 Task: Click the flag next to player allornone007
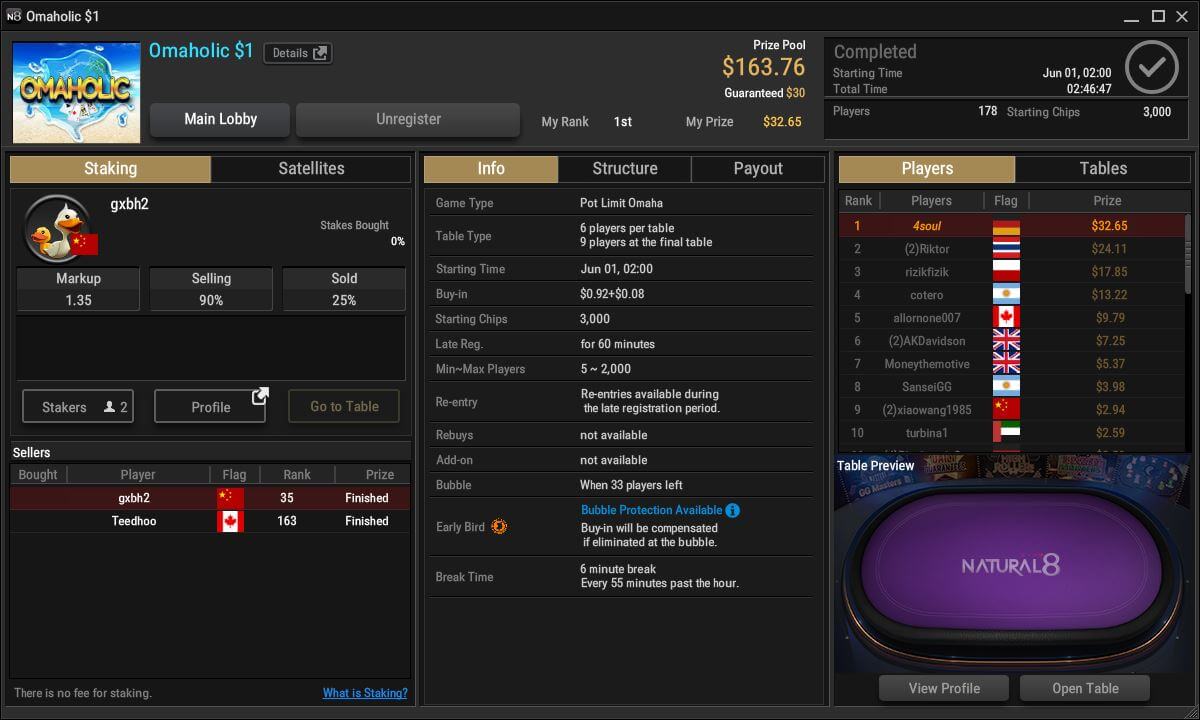1005,318
